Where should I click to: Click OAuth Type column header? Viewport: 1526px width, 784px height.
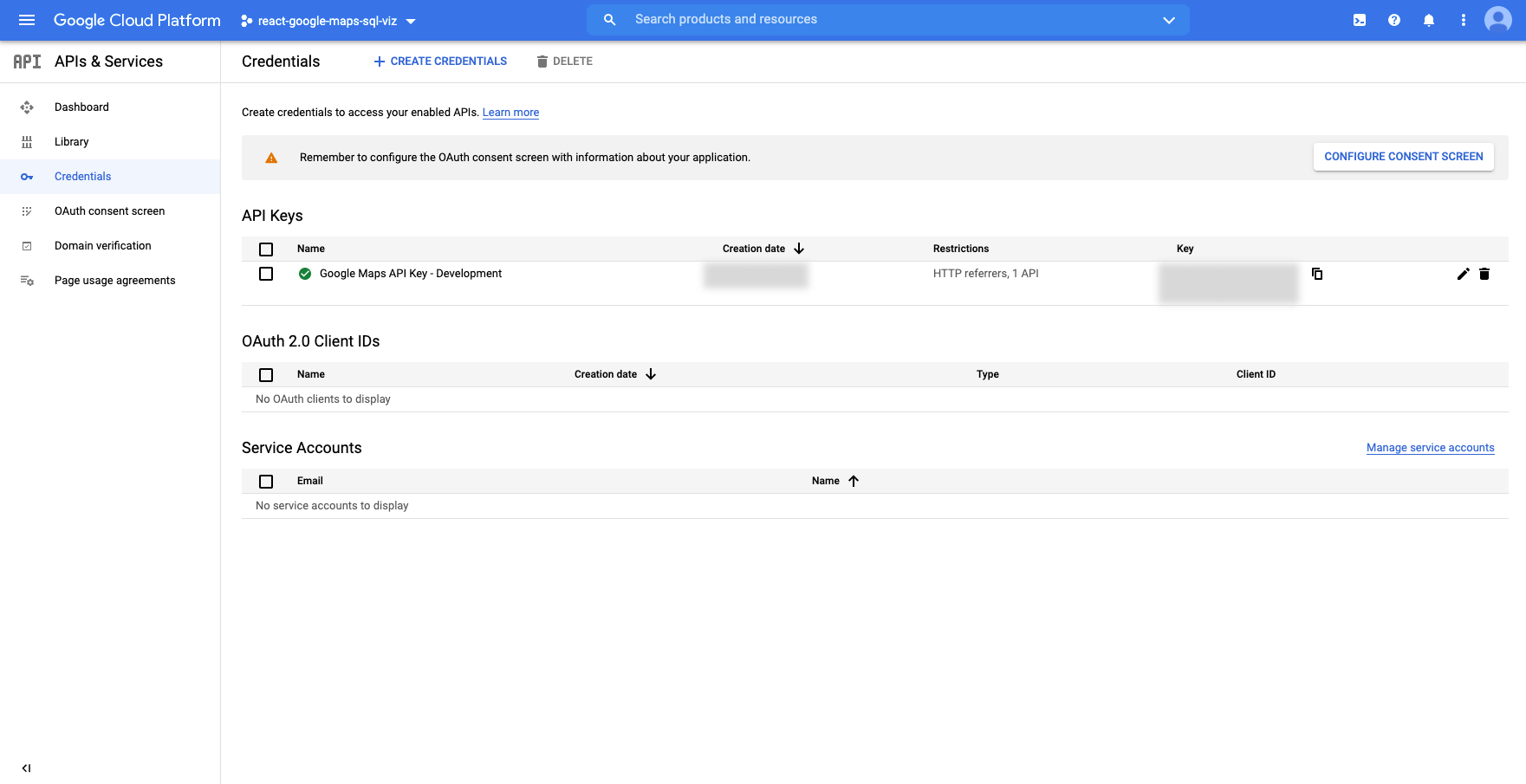[988, 374]
